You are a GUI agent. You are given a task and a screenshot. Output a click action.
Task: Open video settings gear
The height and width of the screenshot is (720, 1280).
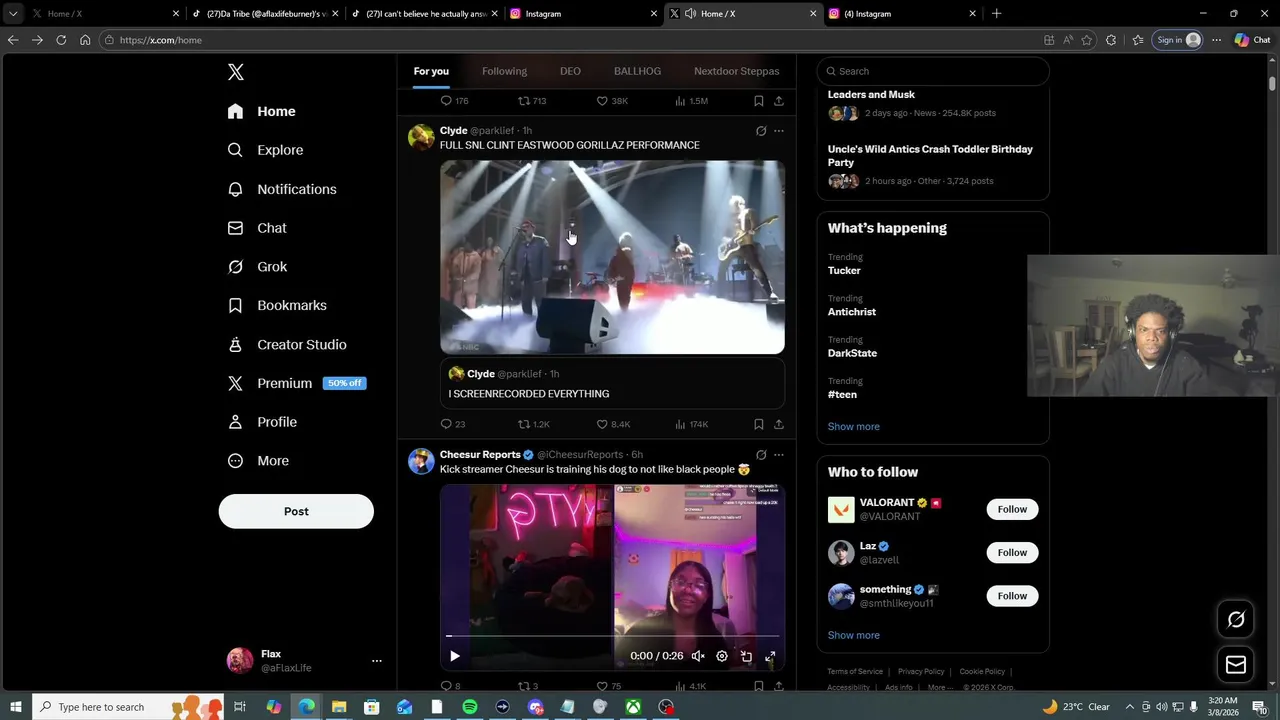click(722, 656)
